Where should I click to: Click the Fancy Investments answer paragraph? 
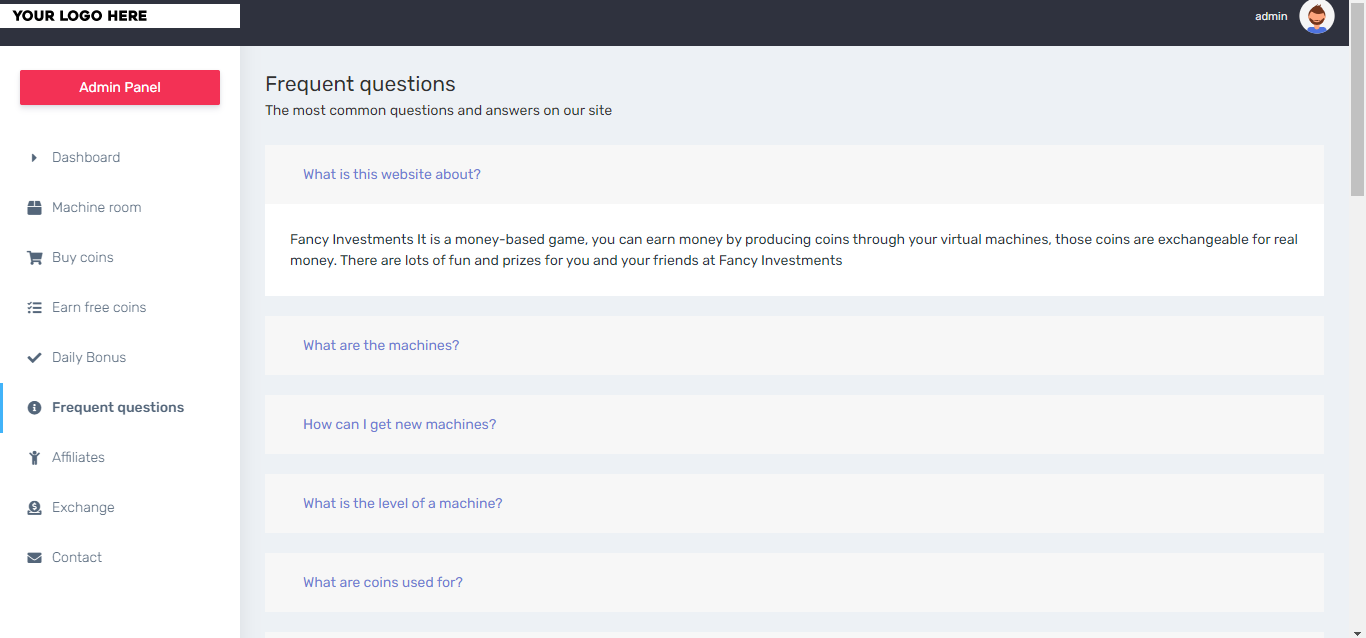[x=794, y=250]
